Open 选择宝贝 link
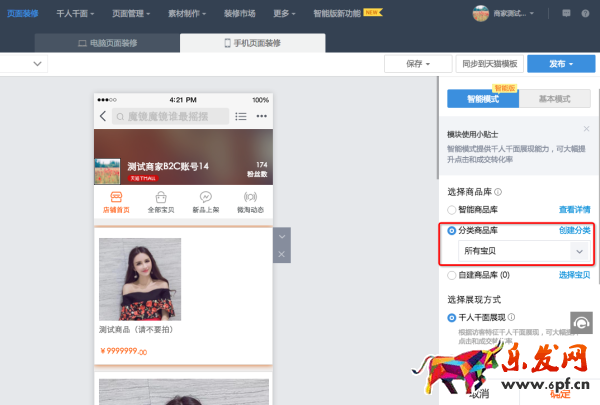The width and height of the screenshot is (600, 405). click(574, 275)
